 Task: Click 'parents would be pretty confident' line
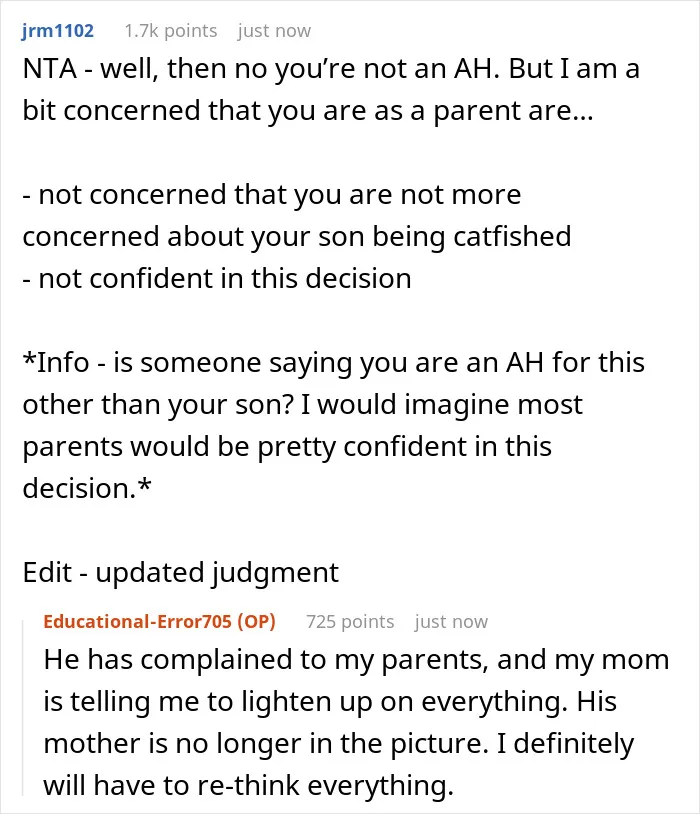[x=287, y=446]
